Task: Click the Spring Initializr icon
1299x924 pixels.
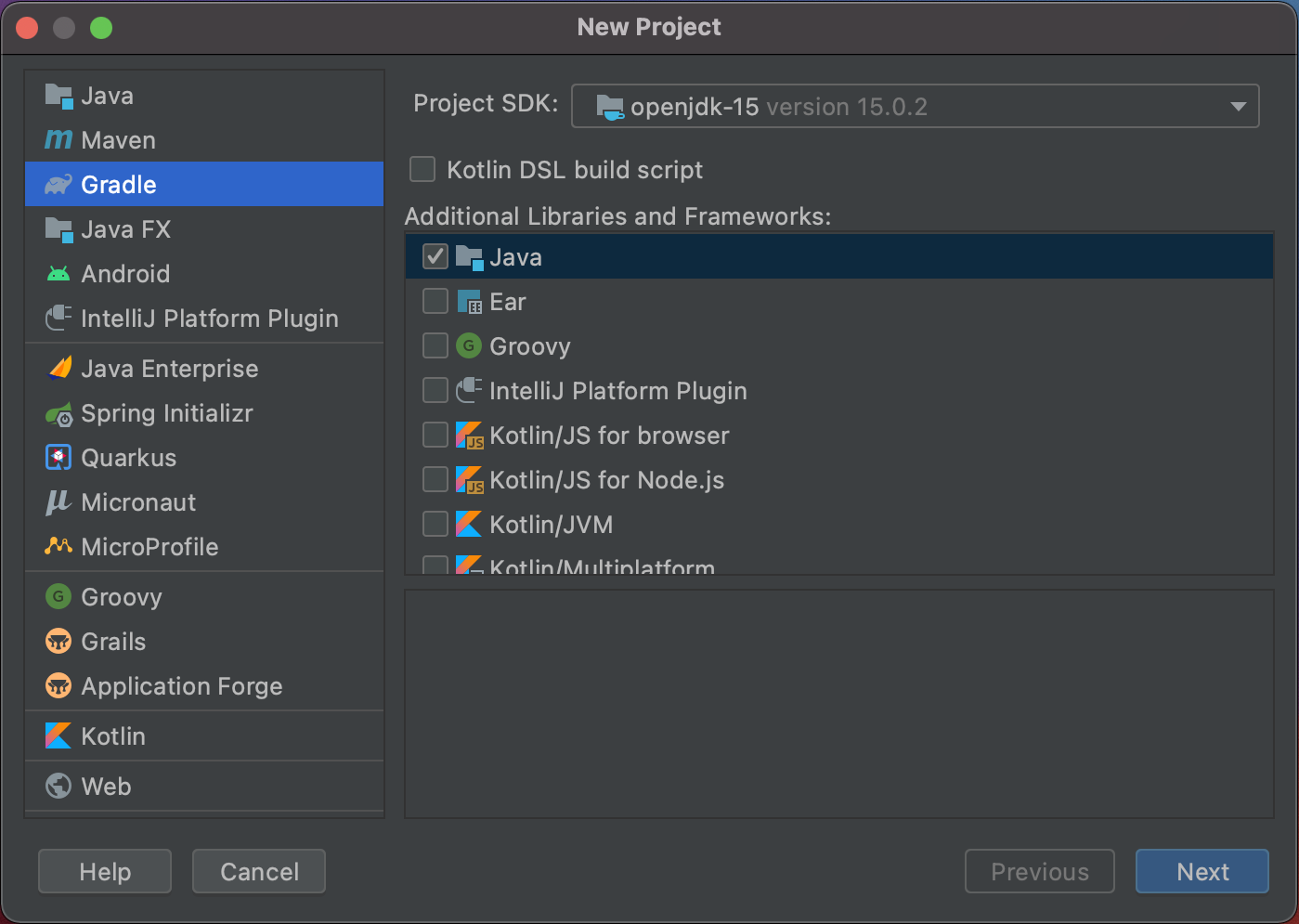Action: 58,414
